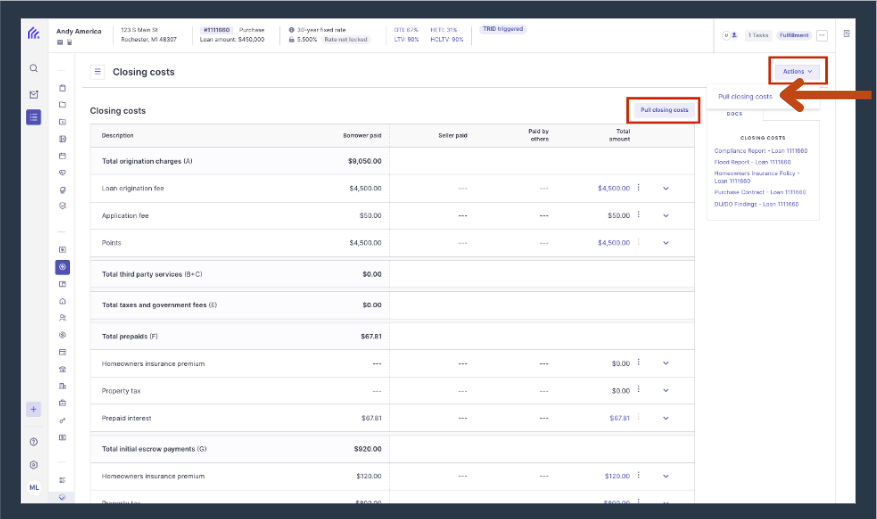Expand prepaids Homeowners insurance premium $0.00 row
The height and width of the screenshot is (519, 877).
coord(666,363)
